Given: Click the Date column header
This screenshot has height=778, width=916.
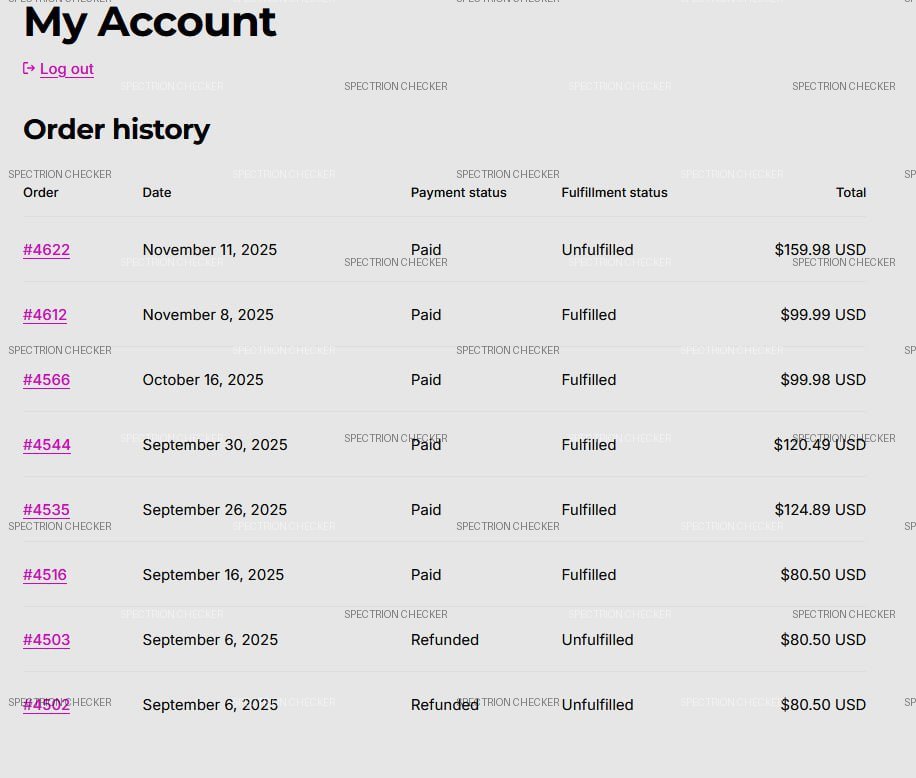Looking at the screenshot, I should point(157,192).
